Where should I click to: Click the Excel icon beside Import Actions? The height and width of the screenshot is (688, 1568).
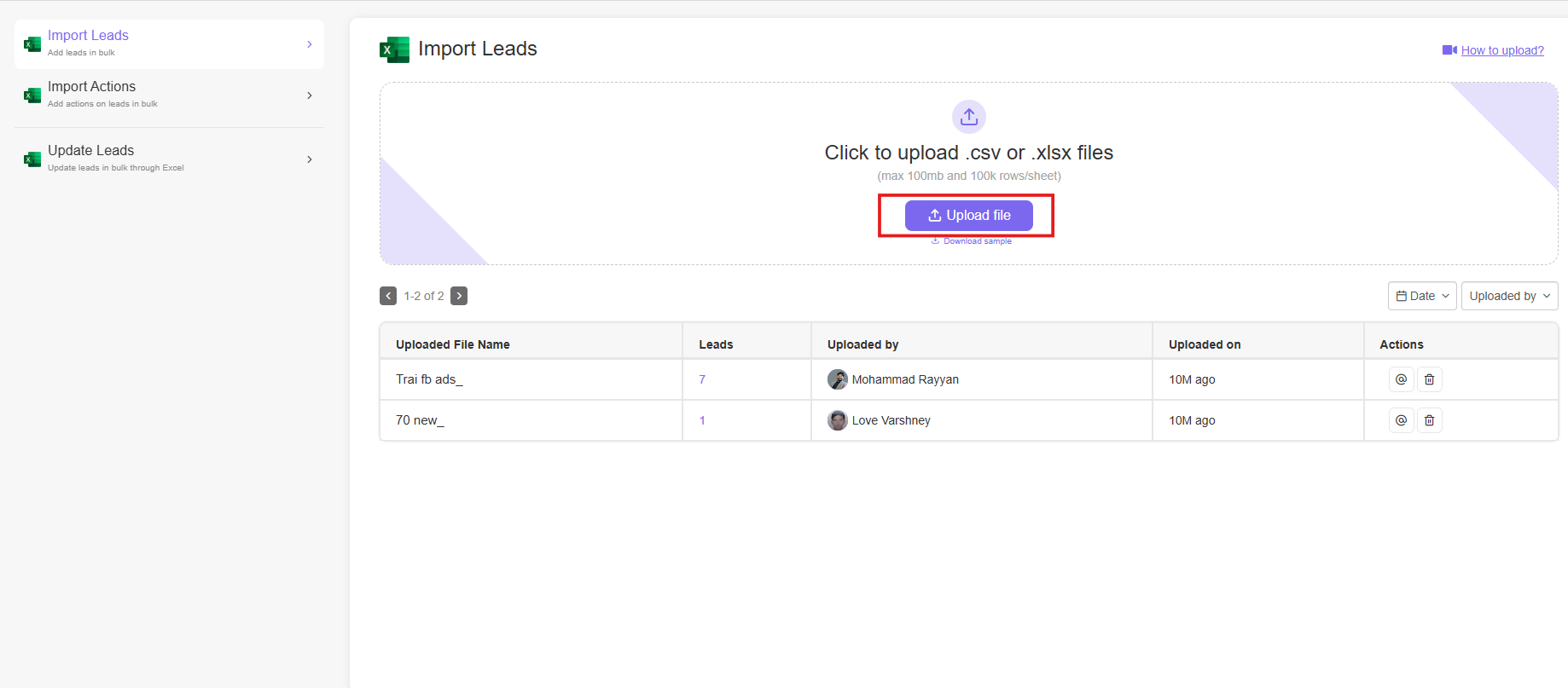pyautogui.click(x=32, y=95)
